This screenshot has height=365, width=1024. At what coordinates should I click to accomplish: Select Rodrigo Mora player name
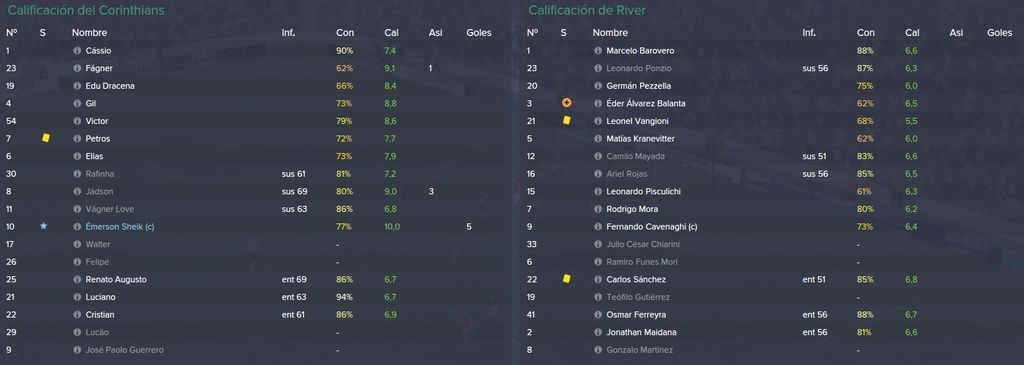pos(632,209)
